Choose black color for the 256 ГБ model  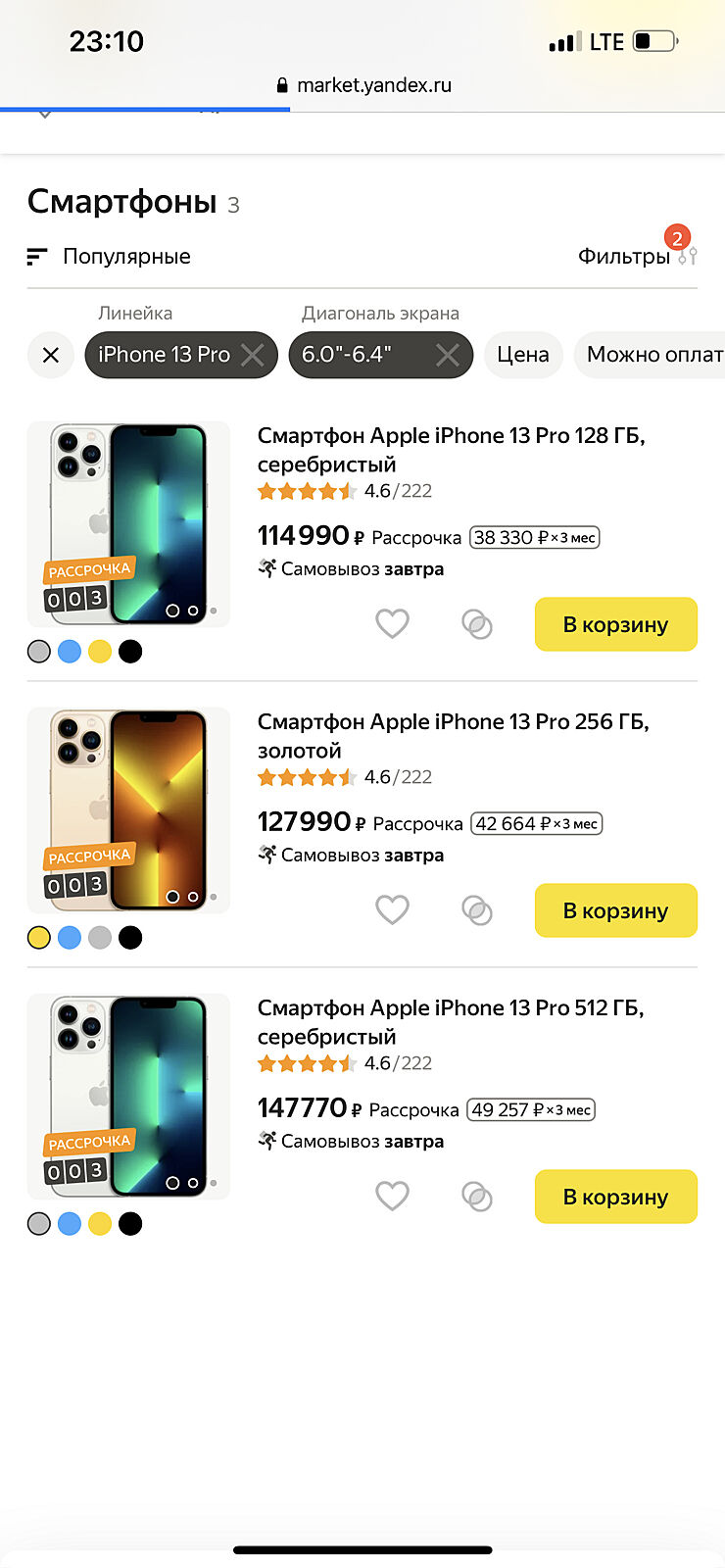(x=130, y=938)
